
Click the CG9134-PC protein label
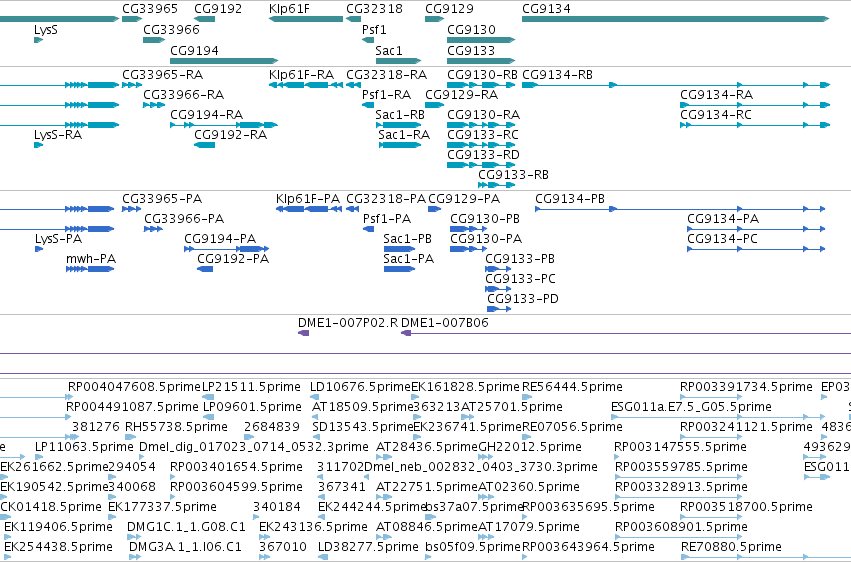tap(722, 239)
